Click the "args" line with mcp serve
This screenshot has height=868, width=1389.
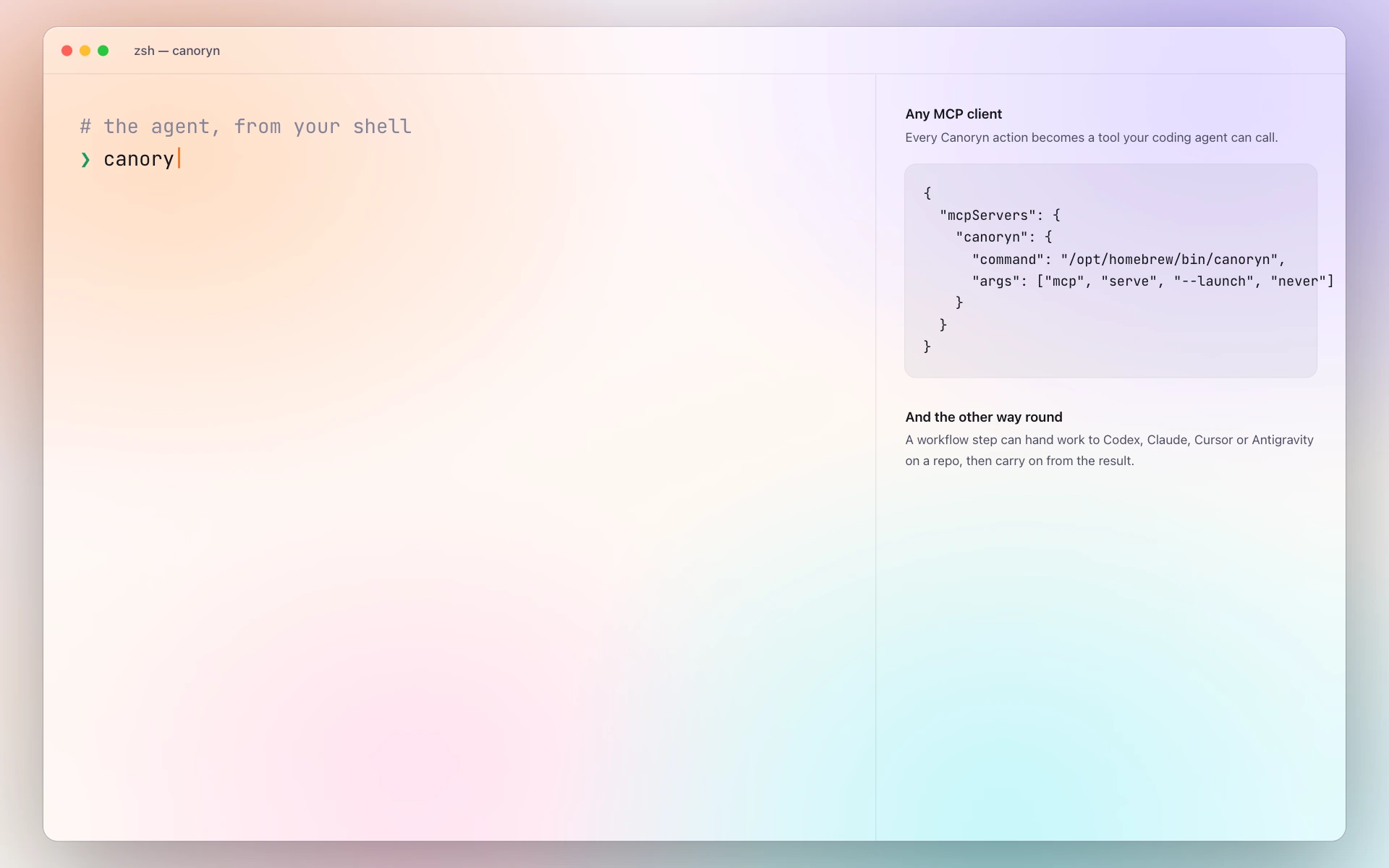[1152, 281]
